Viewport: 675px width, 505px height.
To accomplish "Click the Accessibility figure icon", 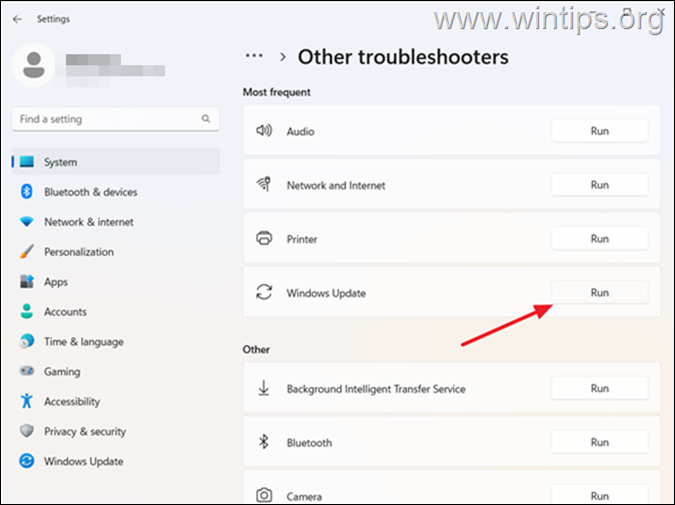I will 27,401.
